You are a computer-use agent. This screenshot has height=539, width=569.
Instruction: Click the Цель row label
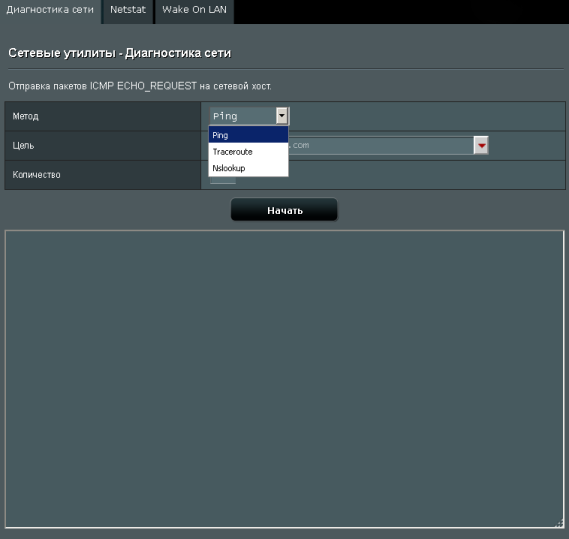click(x=23, y=146)
